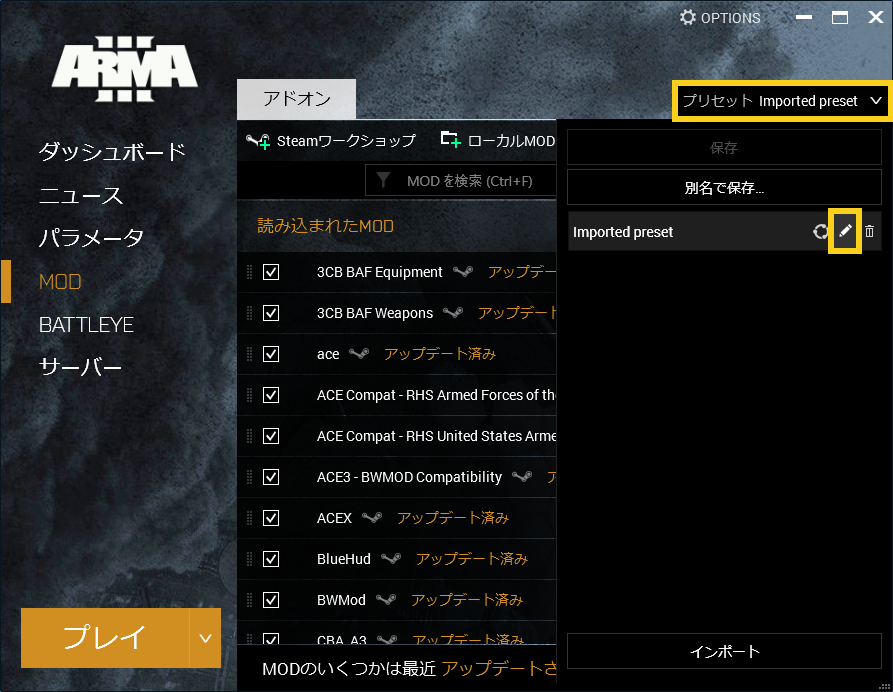
Task: Toggle ACE3 - BWMOD Compatibility checkbox
Action: point(271,477)
